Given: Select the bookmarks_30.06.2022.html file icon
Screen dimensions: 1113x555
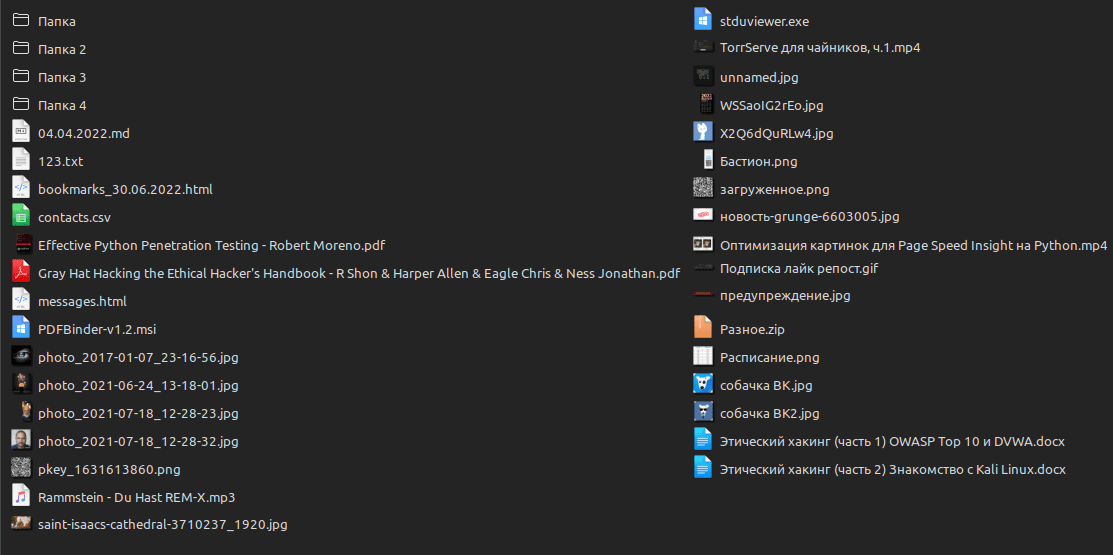Looking at the screenshot, I should (21, 188).
